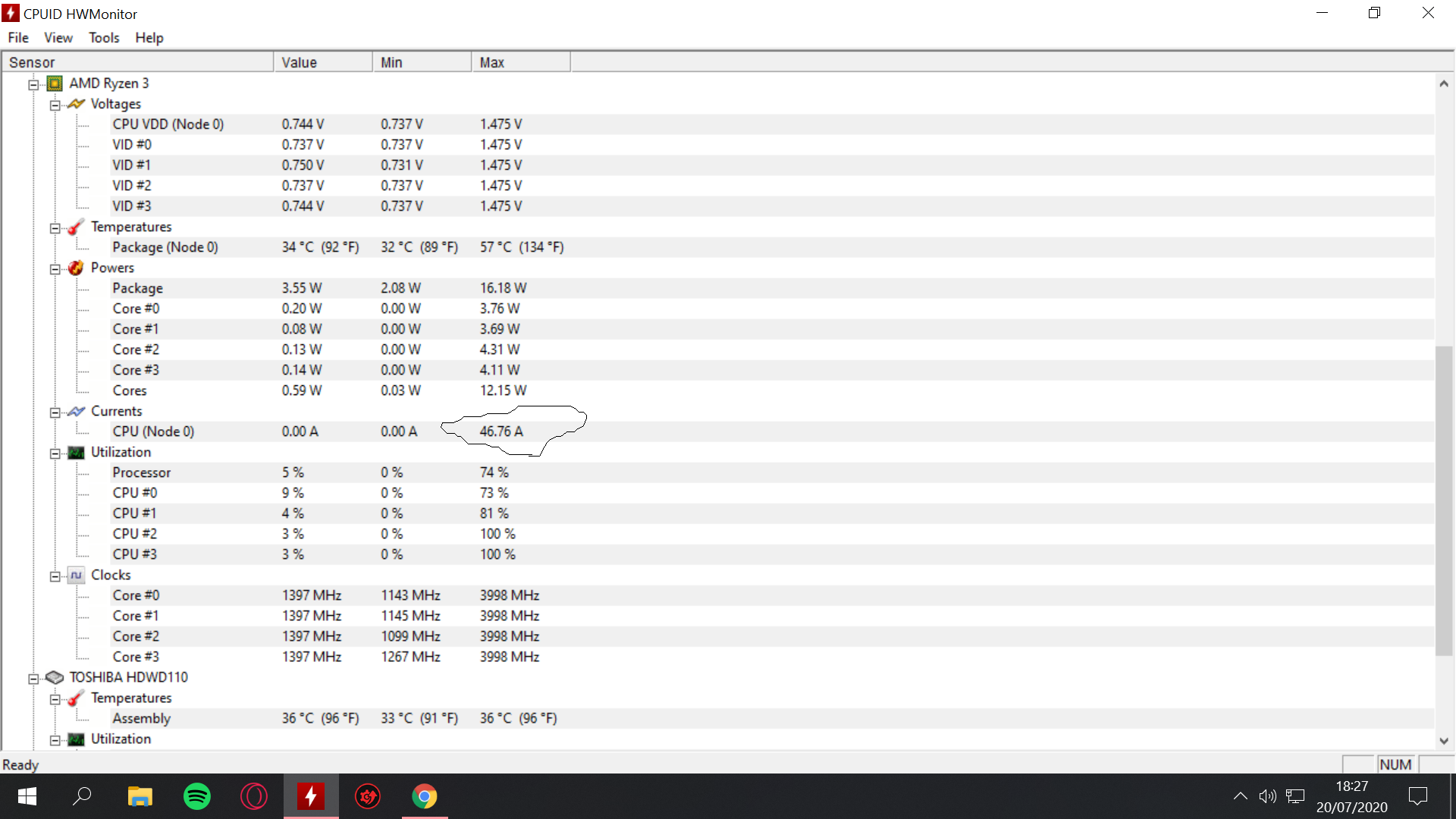Click the 46.76 A max current value
1456x819 pixels.
pos(501,431)
